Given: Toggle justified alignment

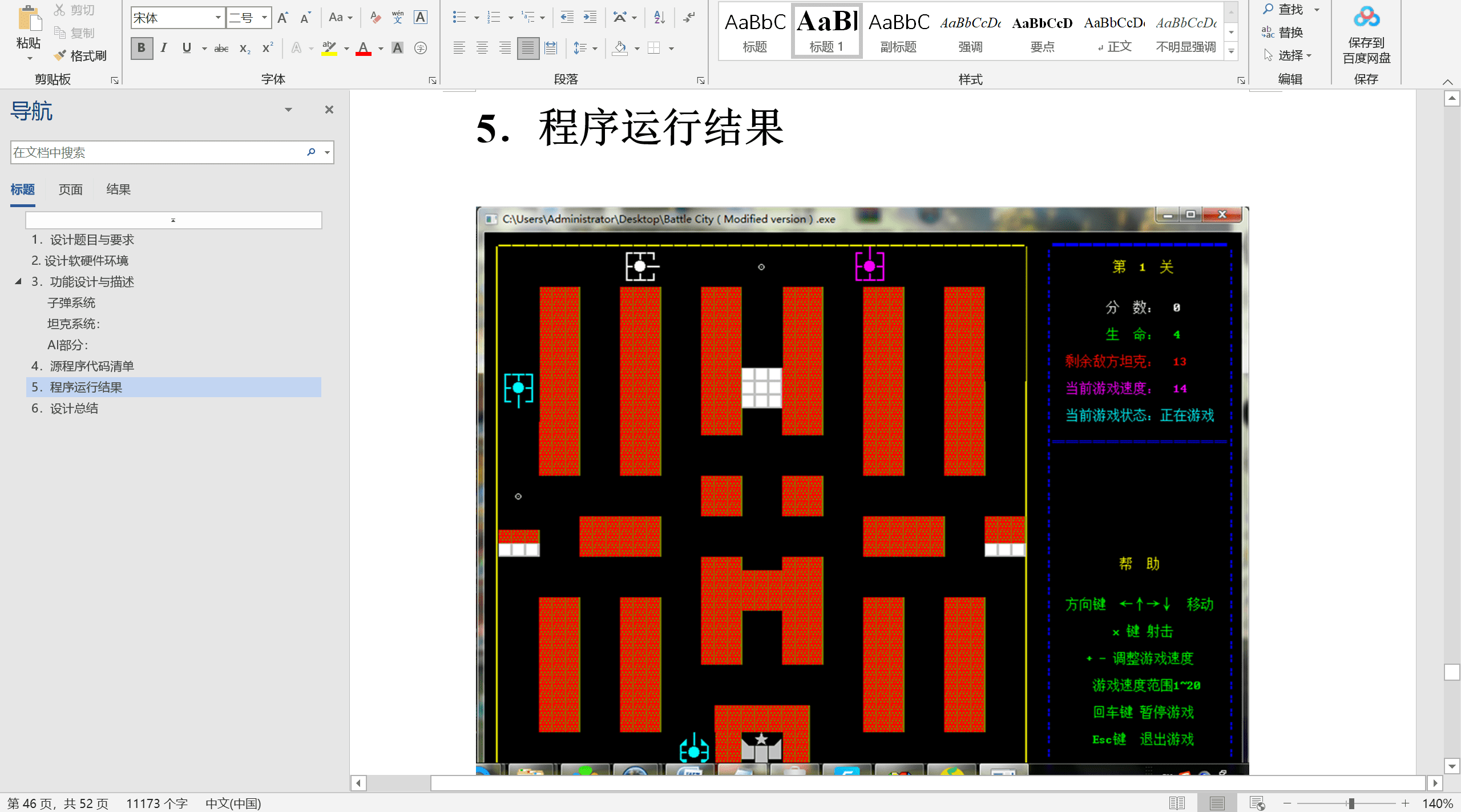Looking at the screenshot, I should (528, 48).
